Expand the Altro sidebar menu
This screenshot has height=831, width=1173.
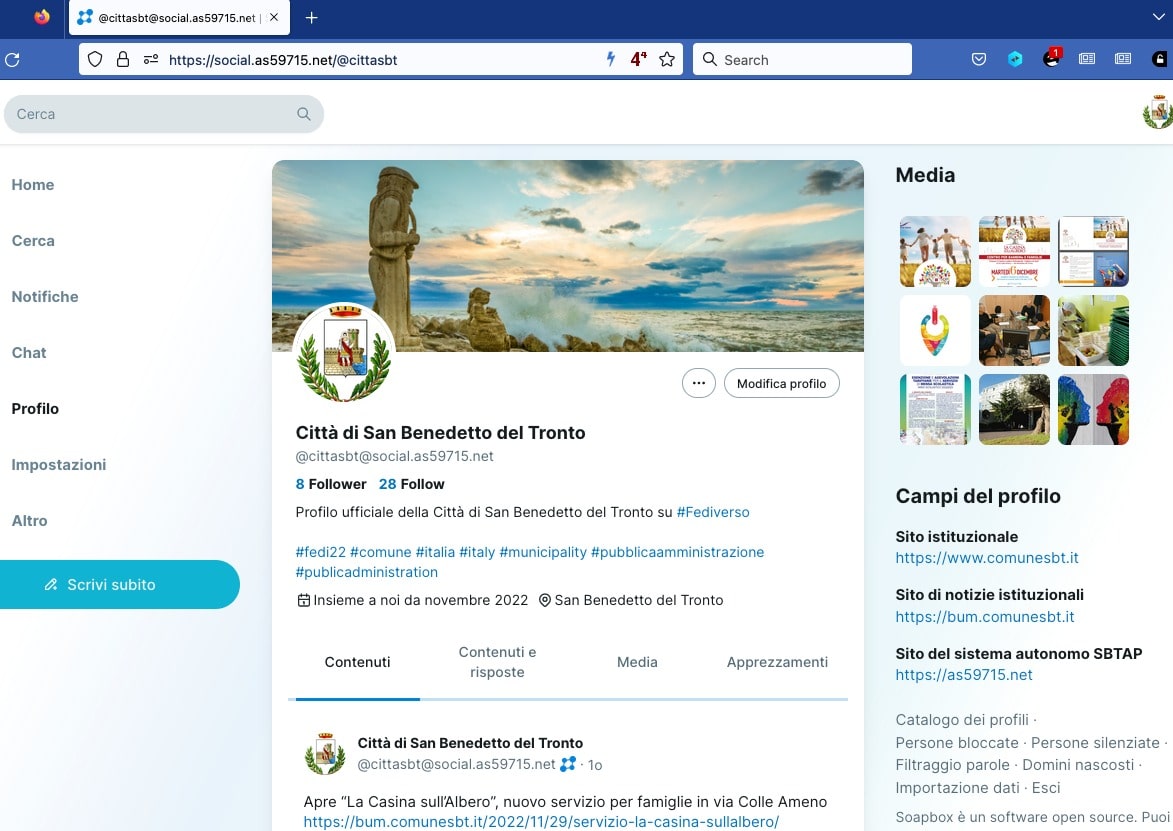click(30, 521)
